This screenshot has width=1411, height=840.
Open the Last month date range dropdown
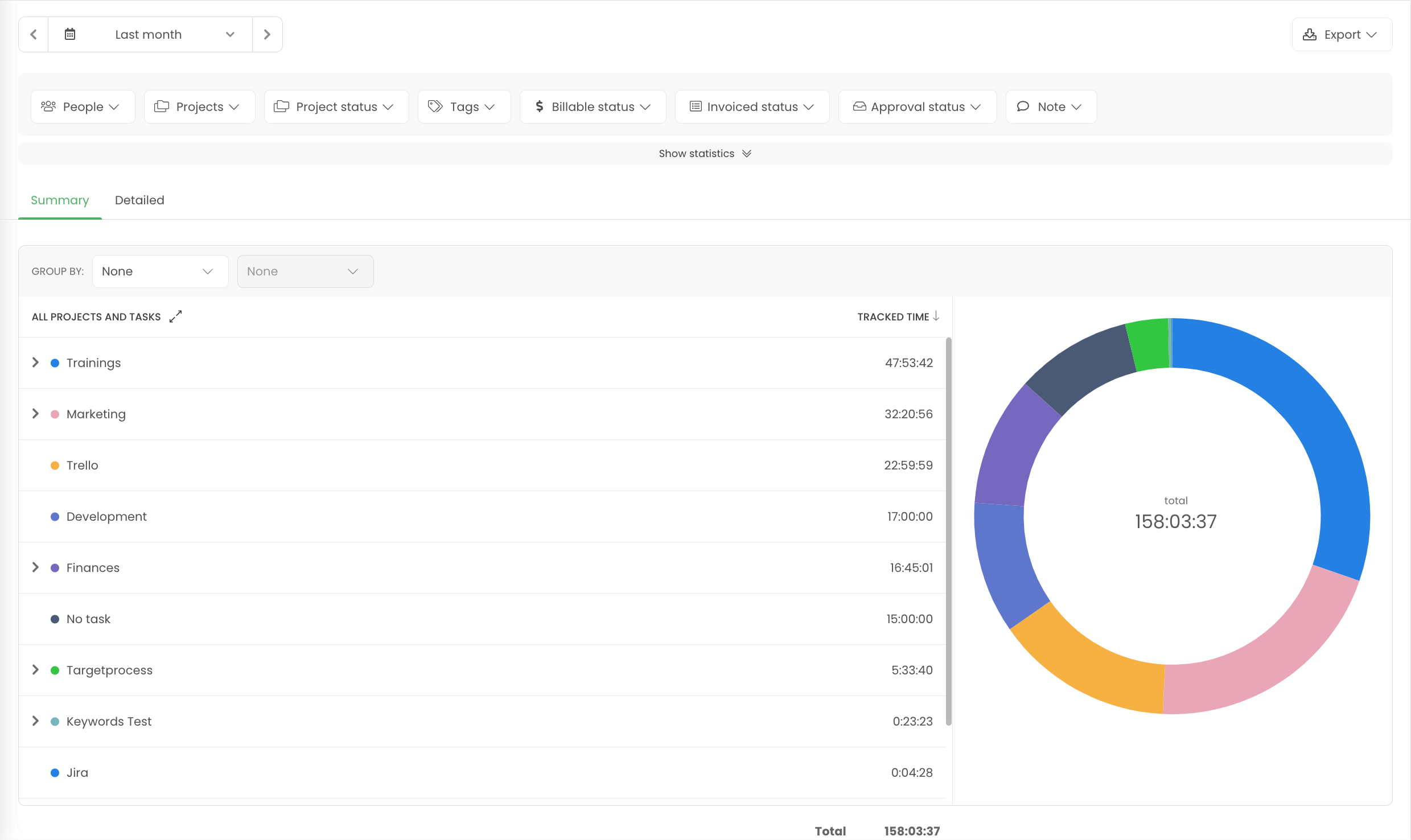click(x=150, y=34)
